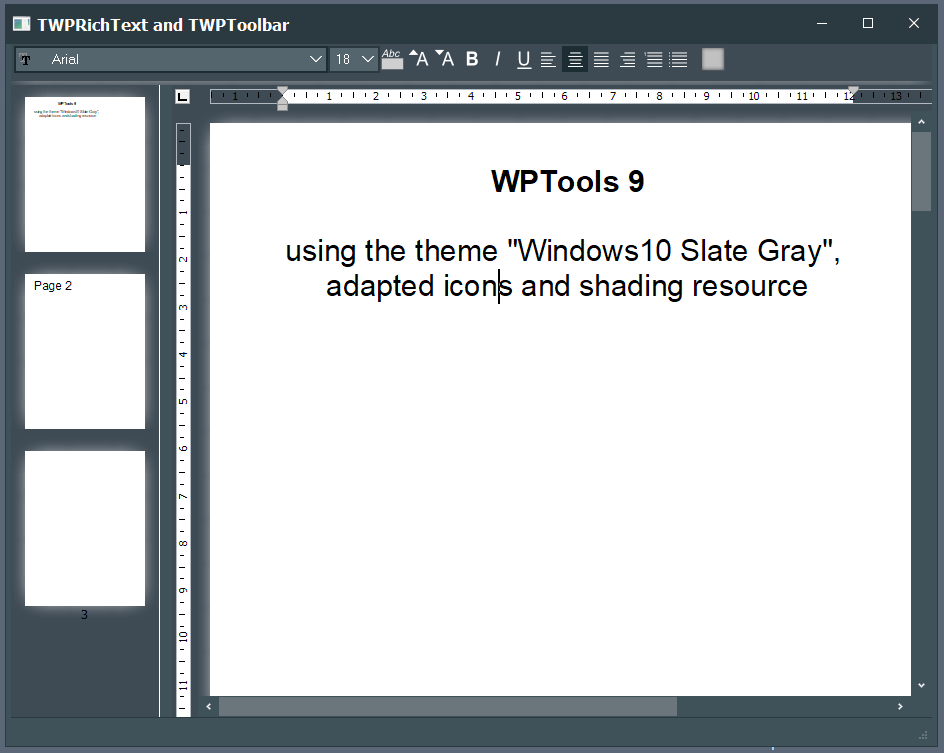This screenshot has width=944, height=753.
Task: Turn off center alignment
Action: click(575, 59)
